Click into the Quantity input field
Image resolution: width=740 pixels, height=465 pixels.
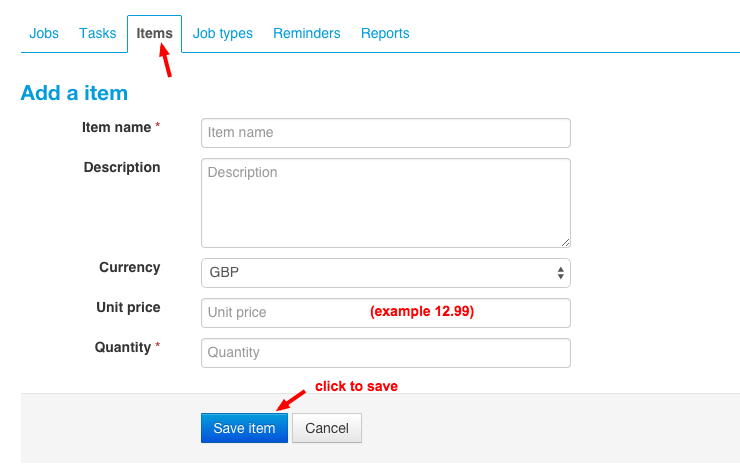point(385,353)
